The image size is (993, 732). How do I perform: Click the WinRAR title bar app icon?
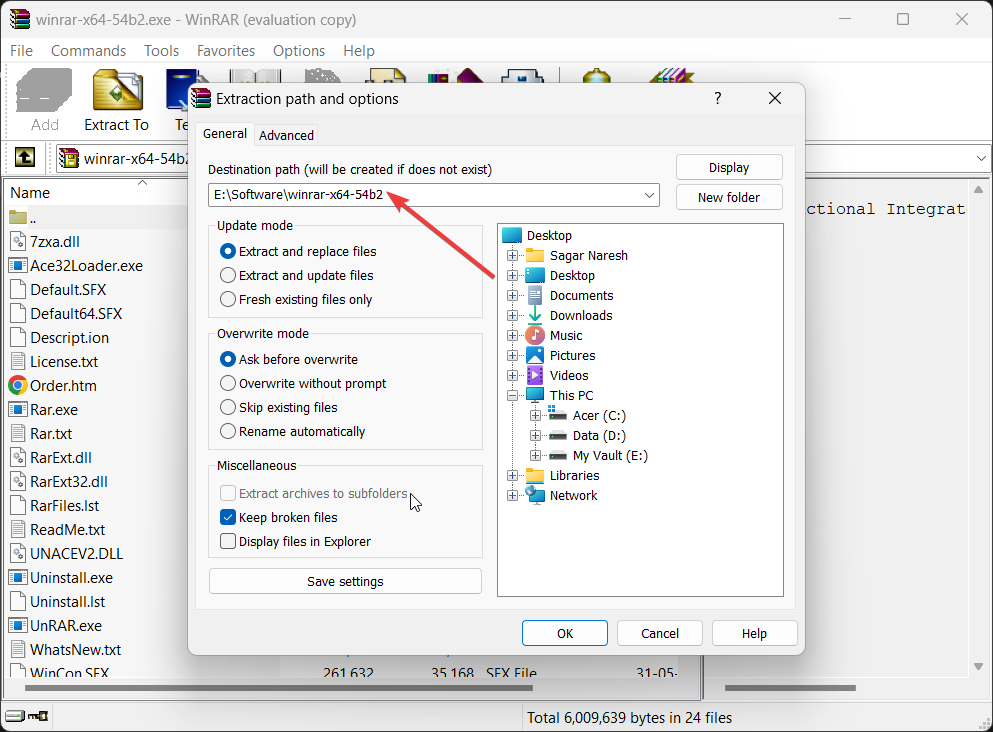pos(20,19)
